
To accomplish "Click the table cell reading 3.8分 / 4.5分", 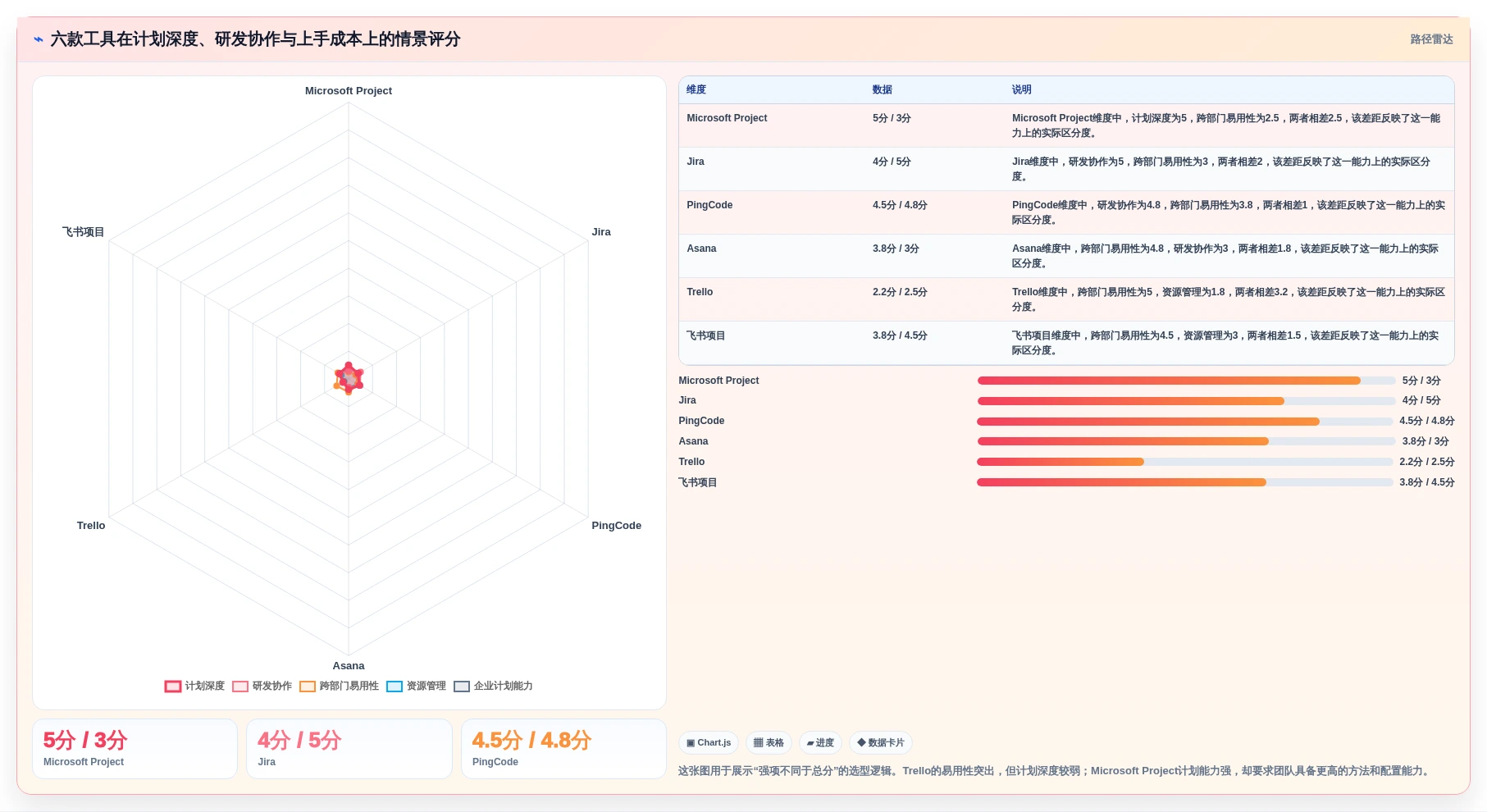I will point(900,335).
